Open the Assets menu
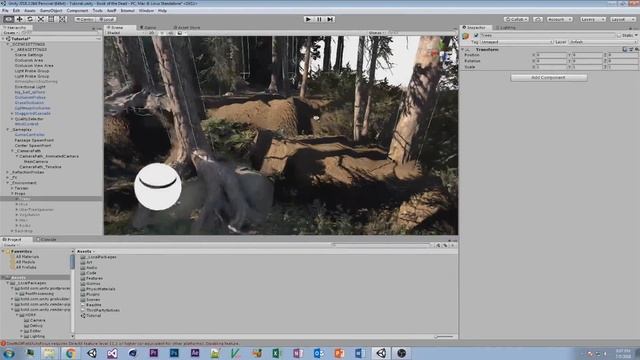Viewport: 640px width, 360px height. click(x=30, y=11)
